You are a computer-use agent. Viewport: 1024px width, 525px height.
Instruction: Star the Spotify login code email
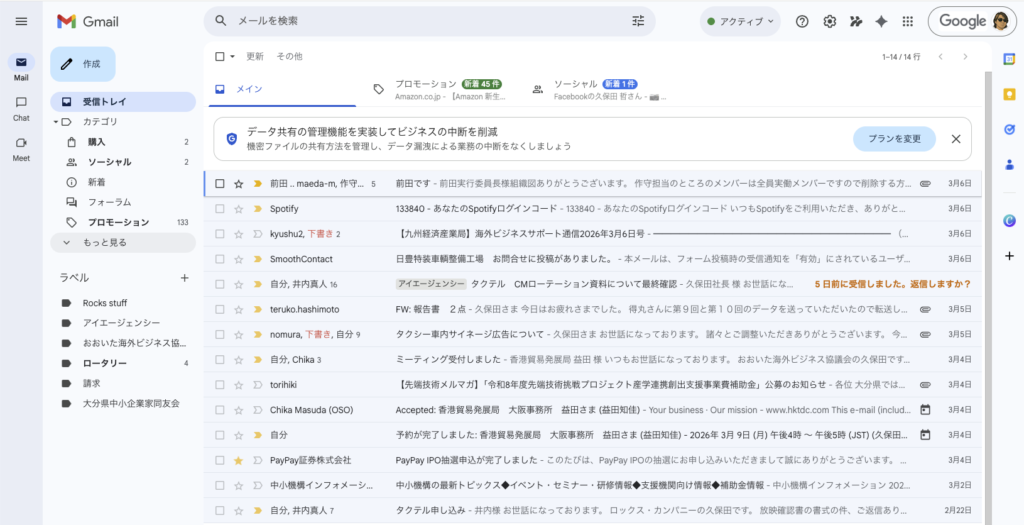[x=238, y=209]
